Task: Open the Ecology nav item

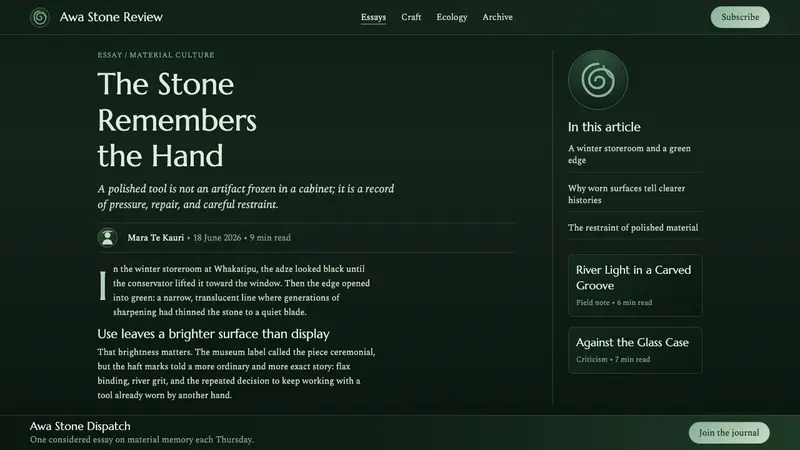Action: coord(452,17)
